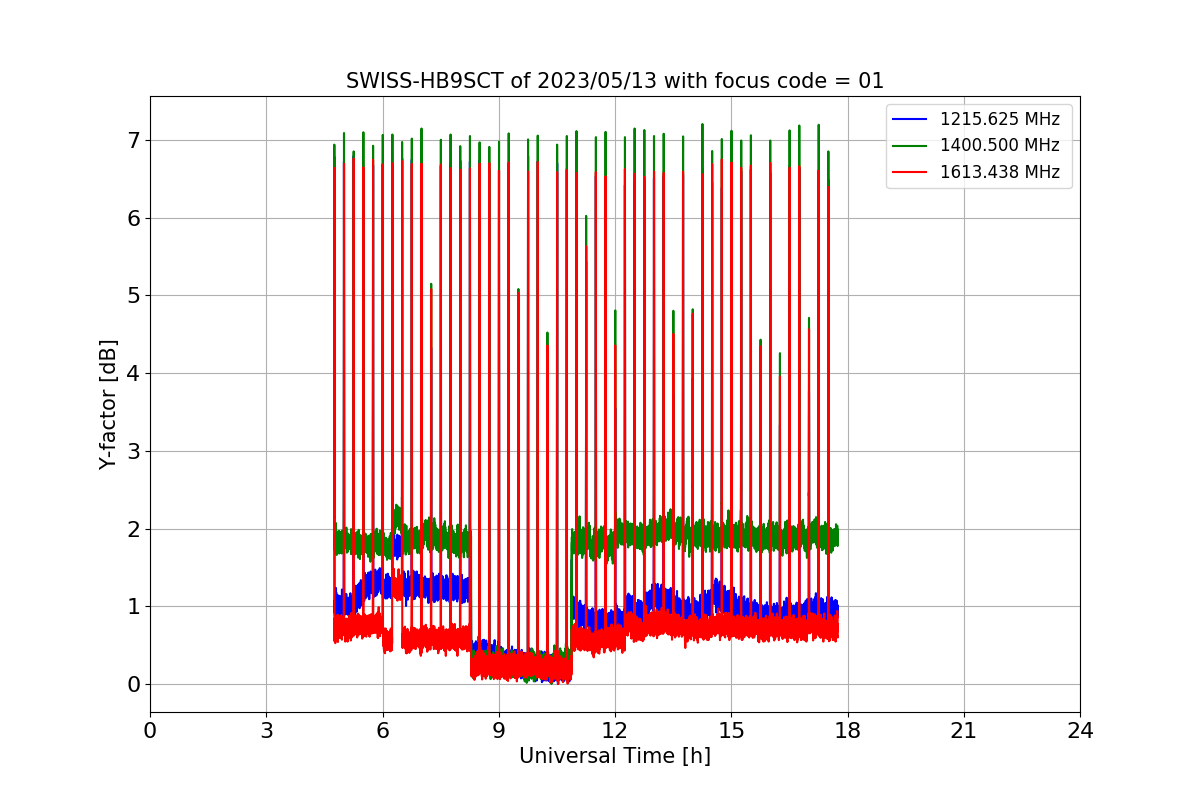
Task: Click the green line swatch in legend
Action: (911, 146)
